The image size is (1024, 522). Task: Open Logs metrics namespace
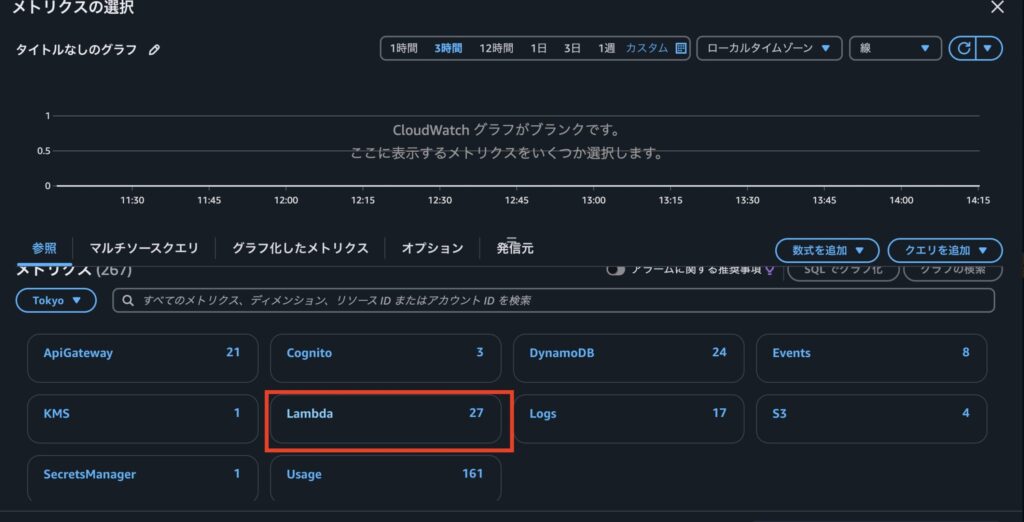628,419
